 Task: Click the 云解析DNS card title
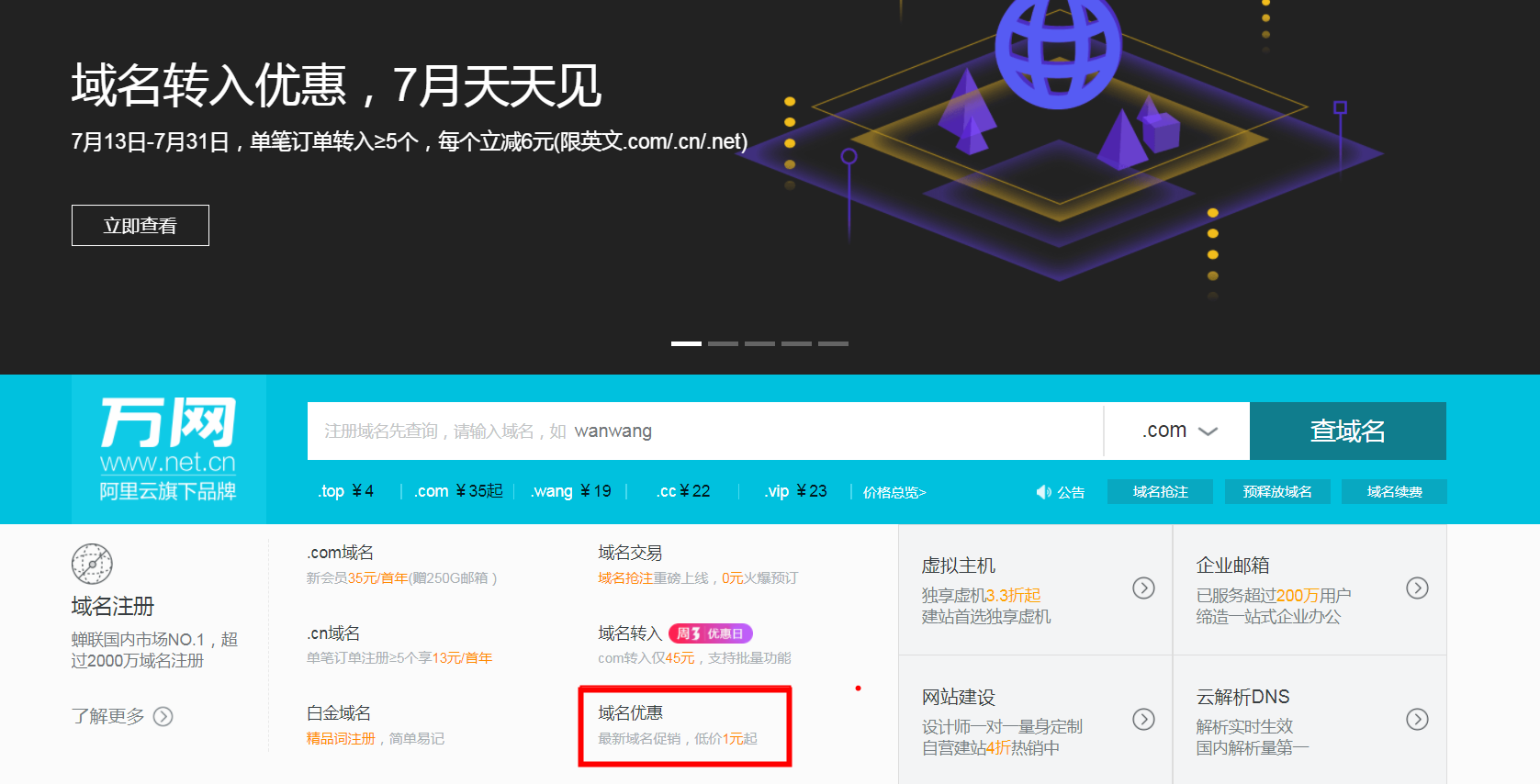1242,697
